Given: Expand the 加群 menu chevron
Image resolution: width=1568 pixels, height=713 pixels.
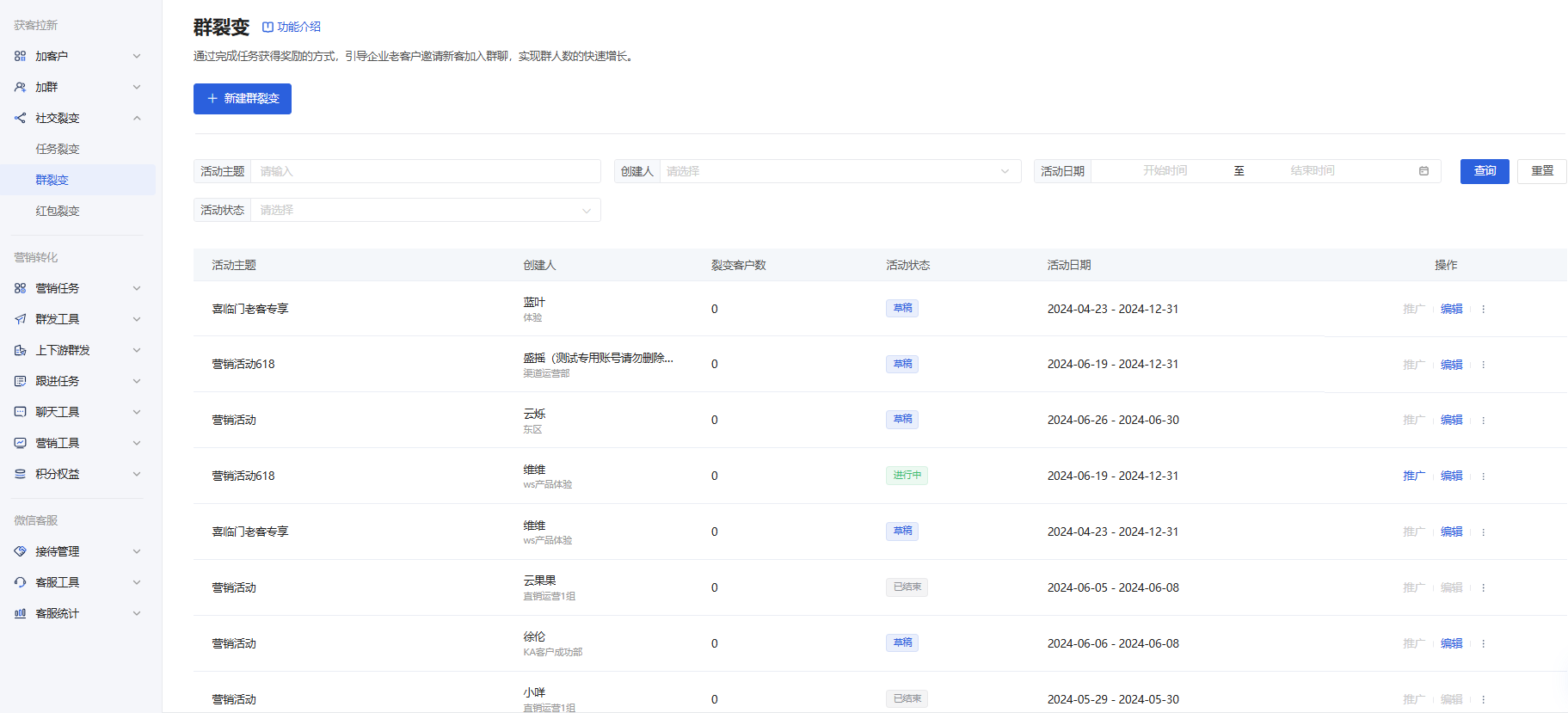Looking at the screenshot, I should click(x=137, y=87).
